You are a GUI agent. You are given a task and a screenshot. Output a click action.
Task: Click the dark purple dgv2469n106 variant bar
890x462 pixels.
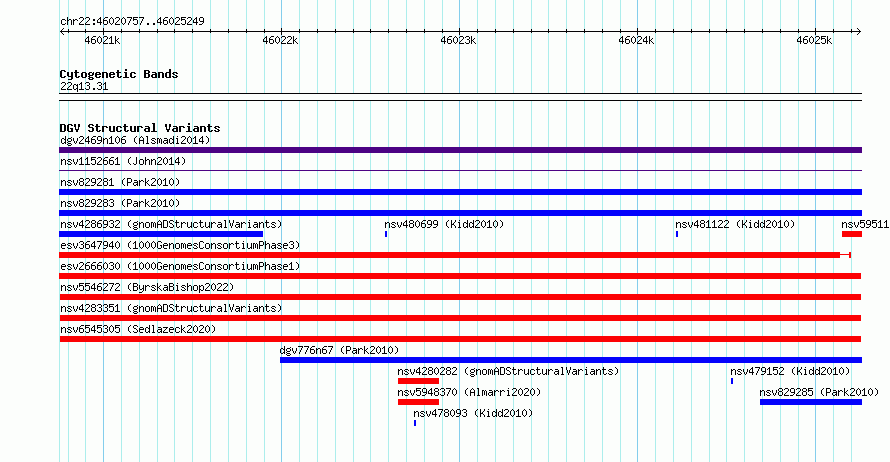point(460,150)
